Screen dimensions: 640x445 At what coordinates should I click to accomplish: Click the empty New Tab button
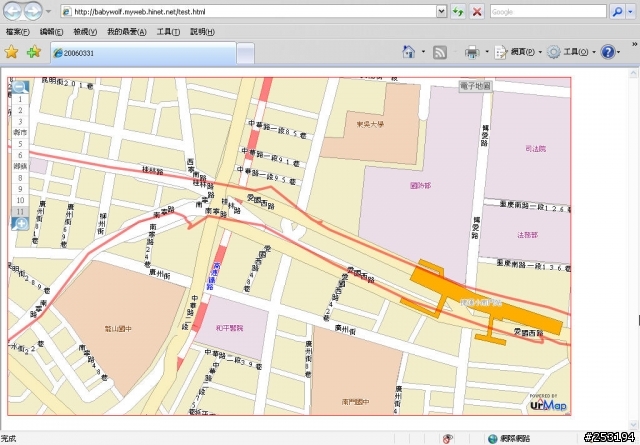pos(245,53)
